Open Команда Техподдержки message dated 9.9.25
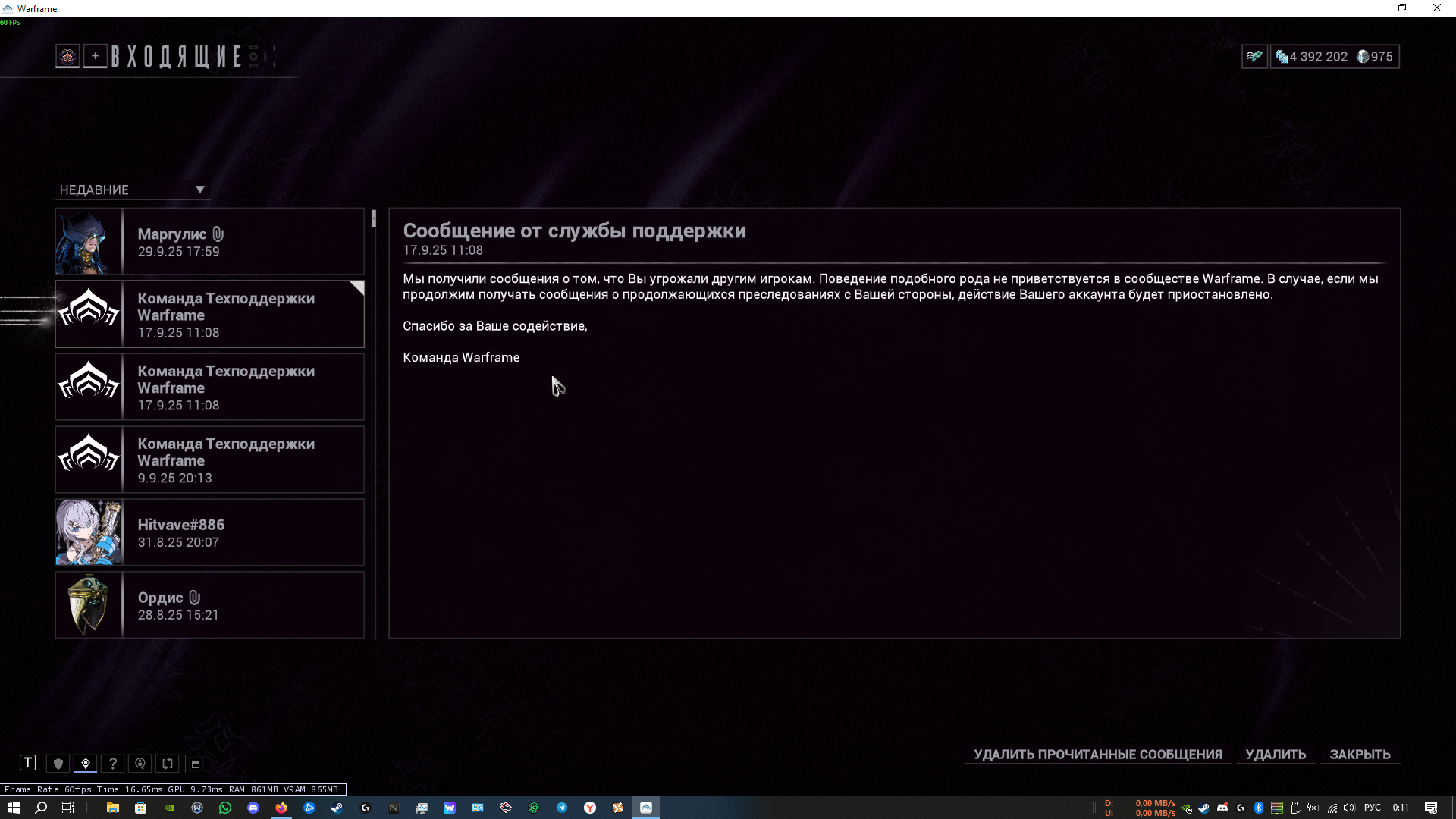The height and width of the screenshot is (819, 1456). click(209, 460)
